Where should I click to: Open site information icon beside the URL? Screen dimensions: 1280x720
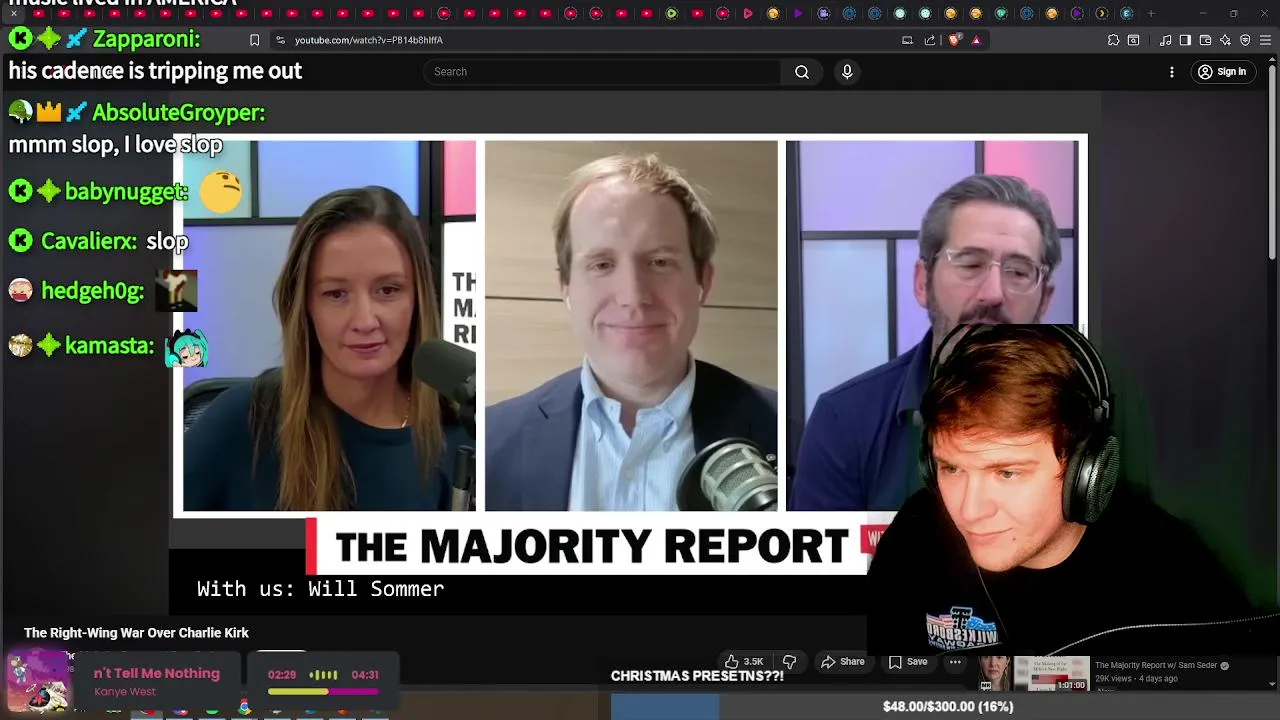280,40
